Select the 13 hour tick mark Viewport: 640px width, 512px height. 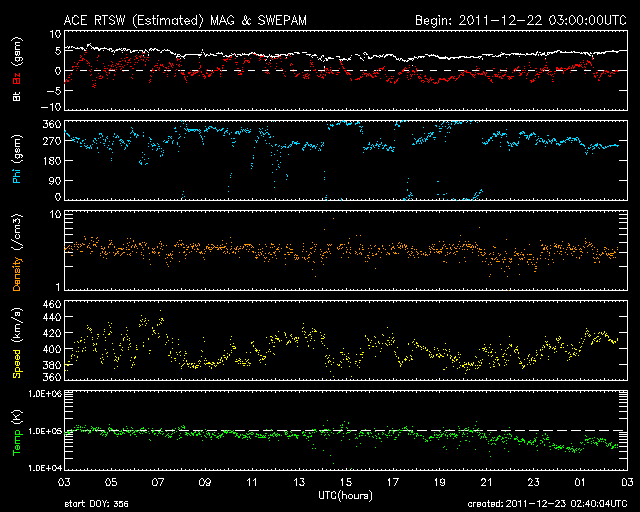pos(299,482)
